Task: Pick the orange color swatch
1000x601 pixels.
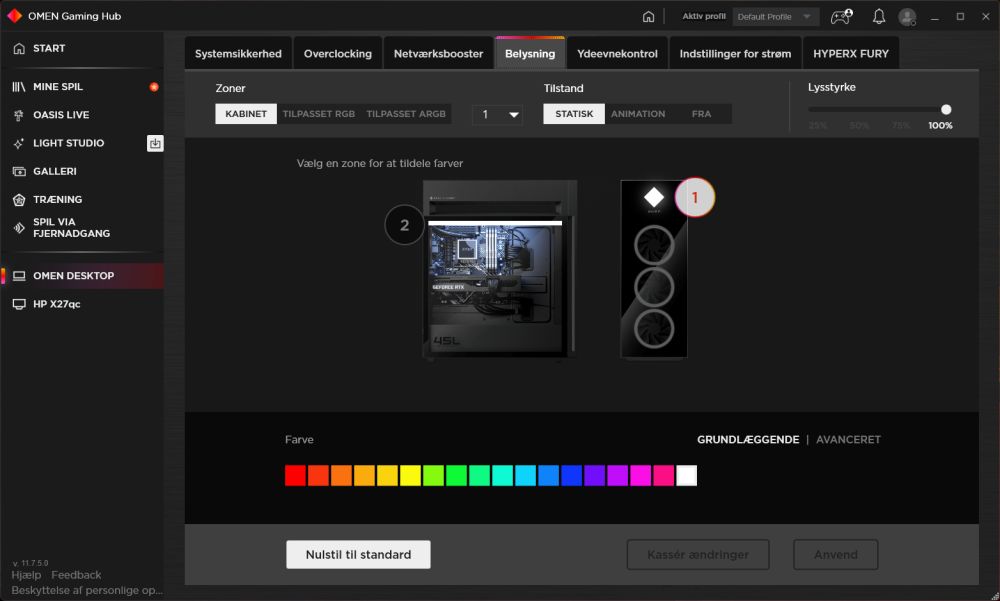Action: pyautogui.click(x=341, y=475)
